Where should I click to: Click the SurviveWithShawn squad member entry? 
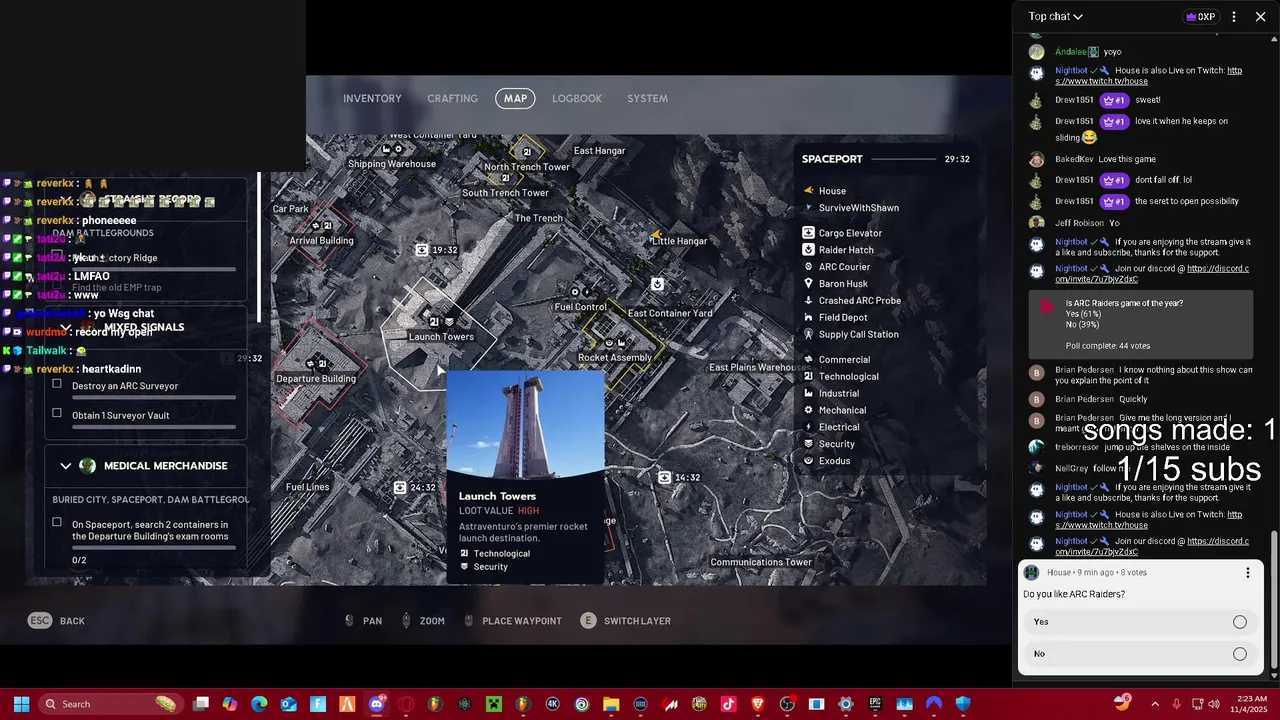coord(850,208)
